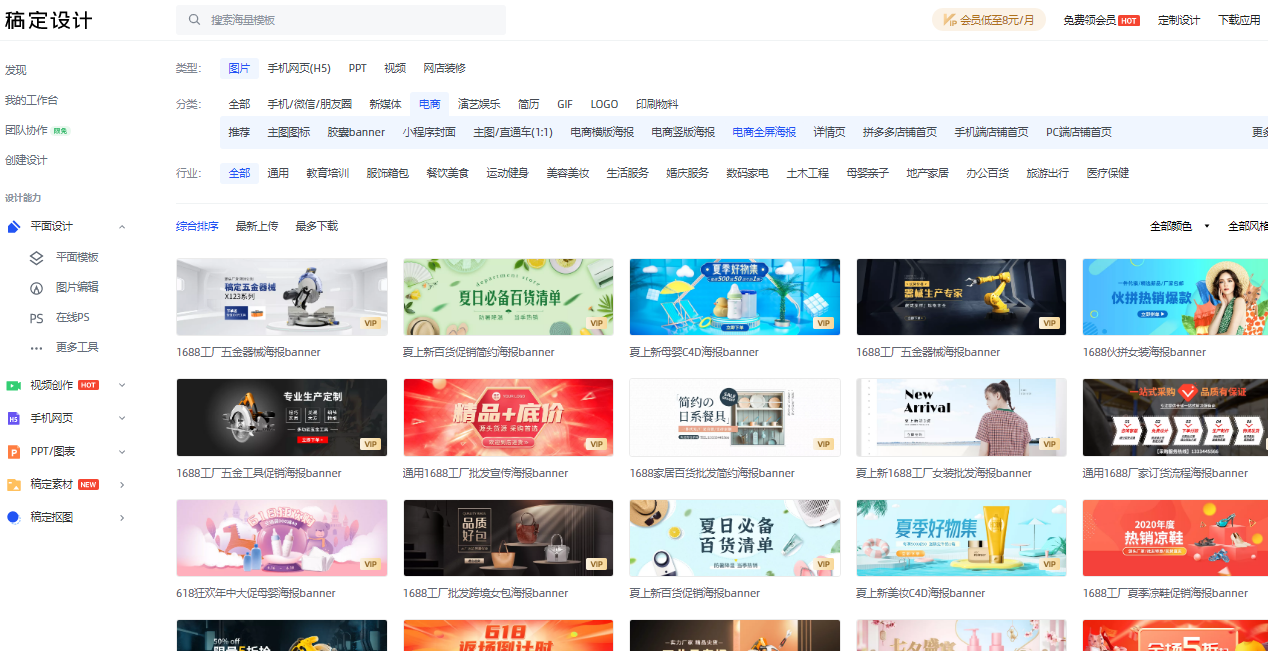Pick the 详情页 subcategory
Viewport: 1268px width, 651px height.
pyautogui.click(x=830, y=132)
